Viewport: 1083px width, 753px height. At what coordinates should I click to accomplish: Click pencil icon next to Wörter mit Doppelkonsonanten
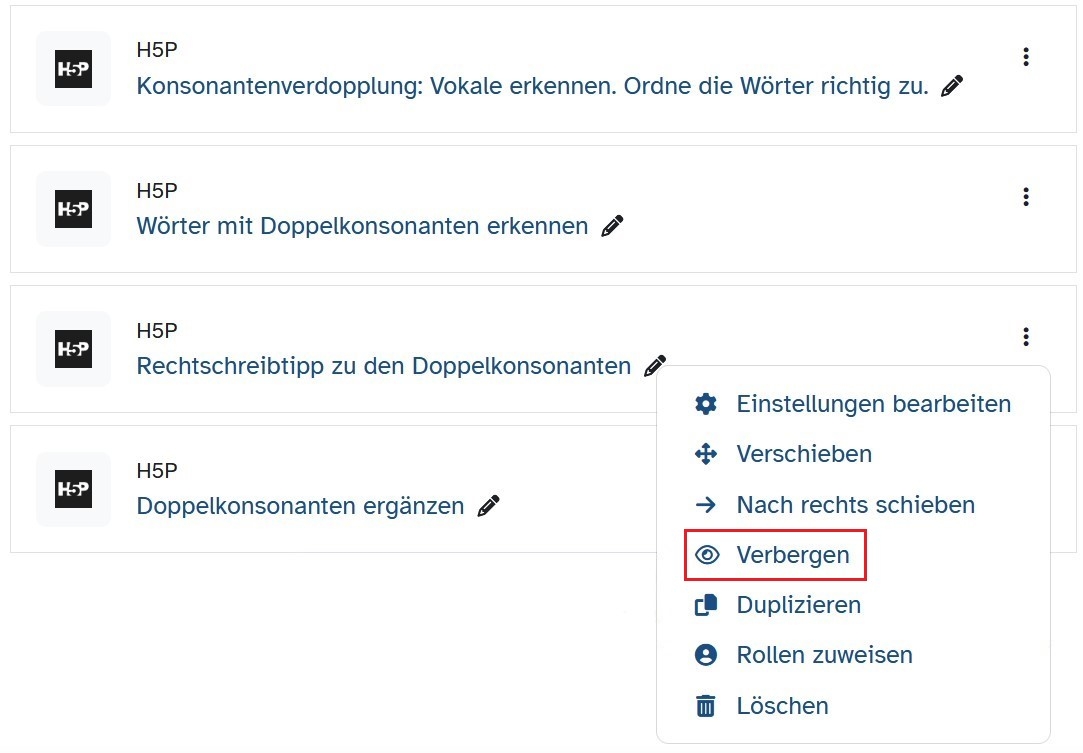point(612,227)
